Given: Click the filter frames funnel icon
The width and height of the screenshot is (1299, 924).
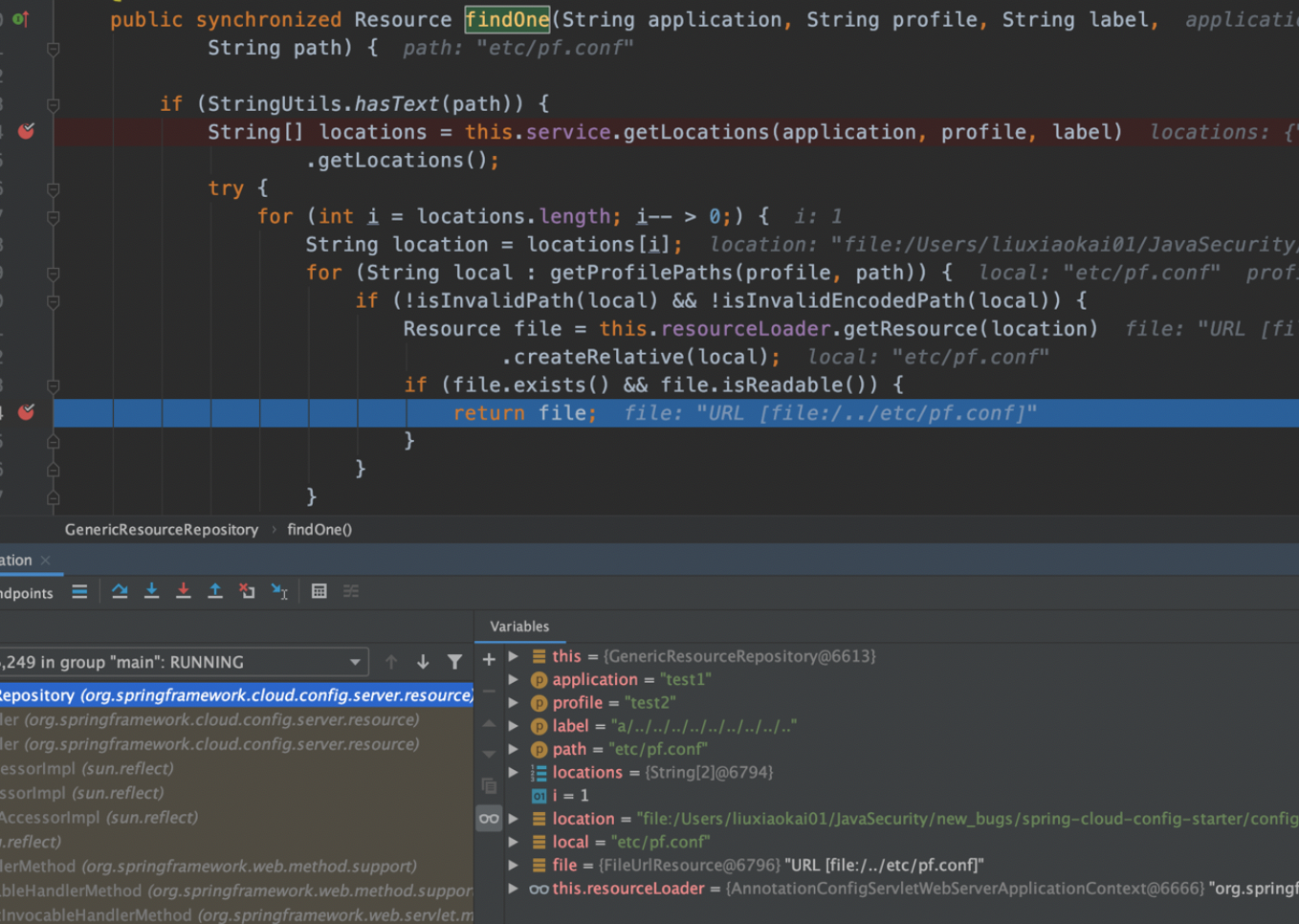Looking at the screenshot, I should pyautogui.click(x=455, y=662).
